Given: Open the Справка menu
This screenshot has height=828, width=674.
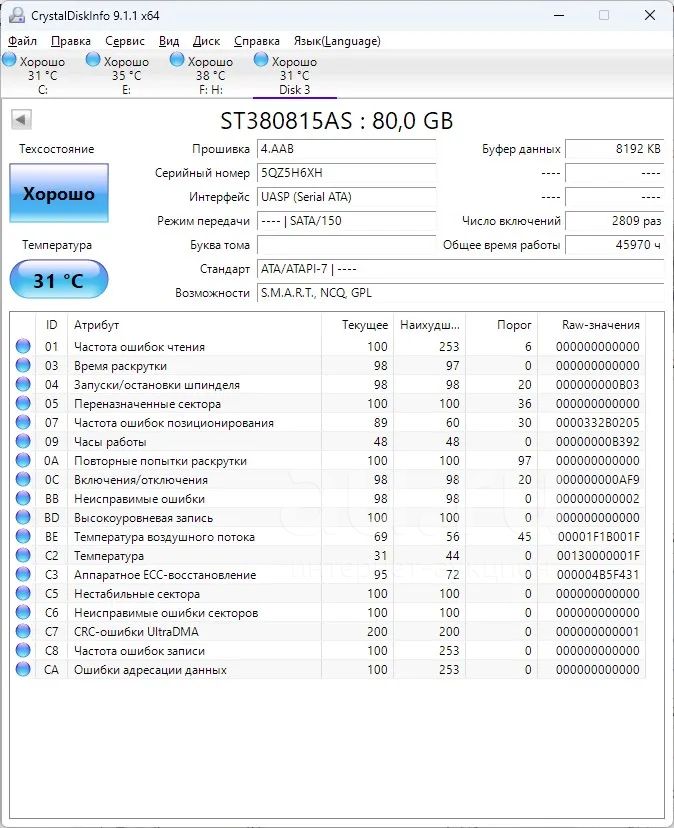Looking at the screenshot, I should coord(257,41).
